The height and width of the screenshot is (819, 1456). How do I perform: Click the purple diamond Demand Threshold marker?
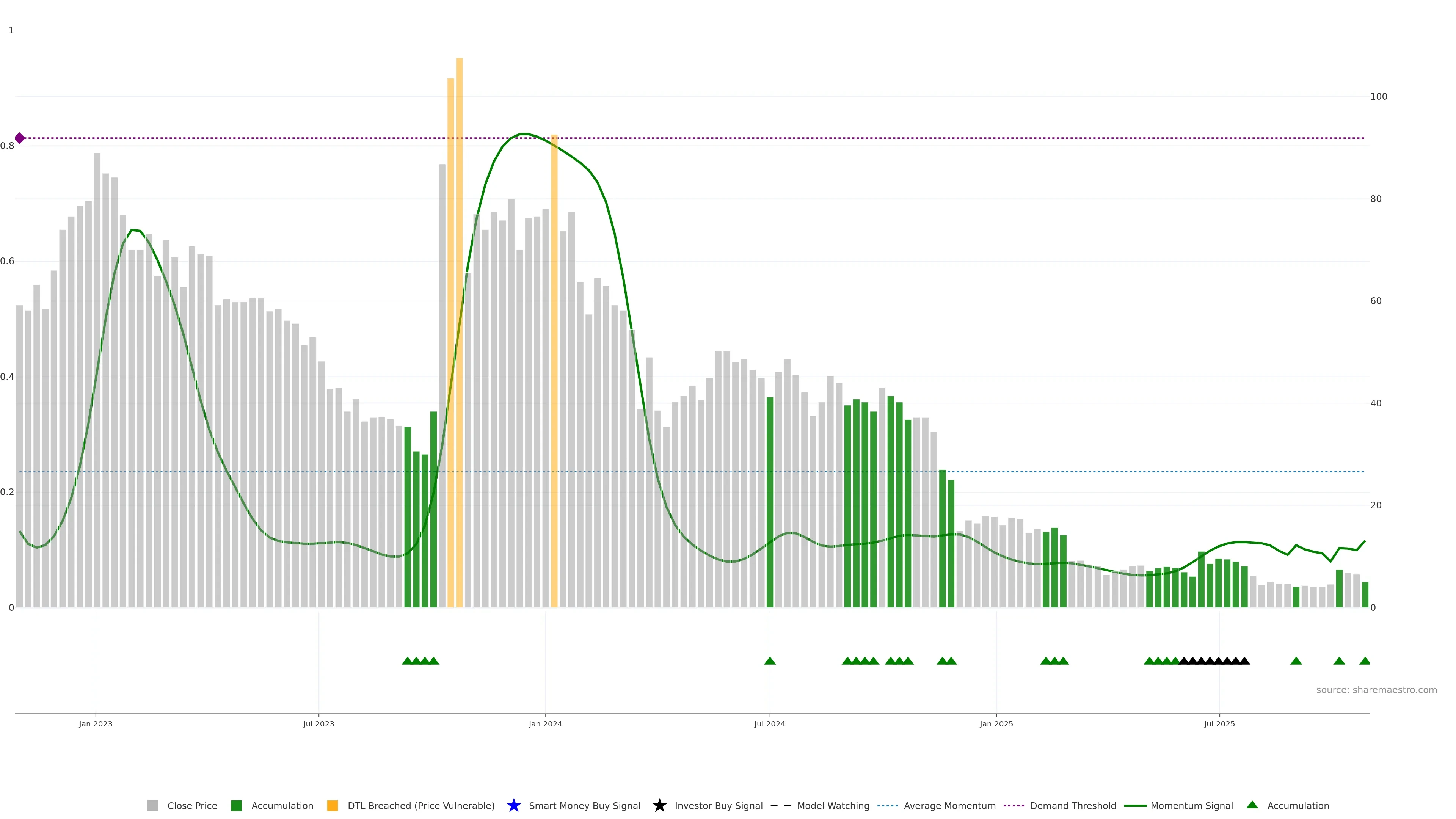tap(20, 138)
